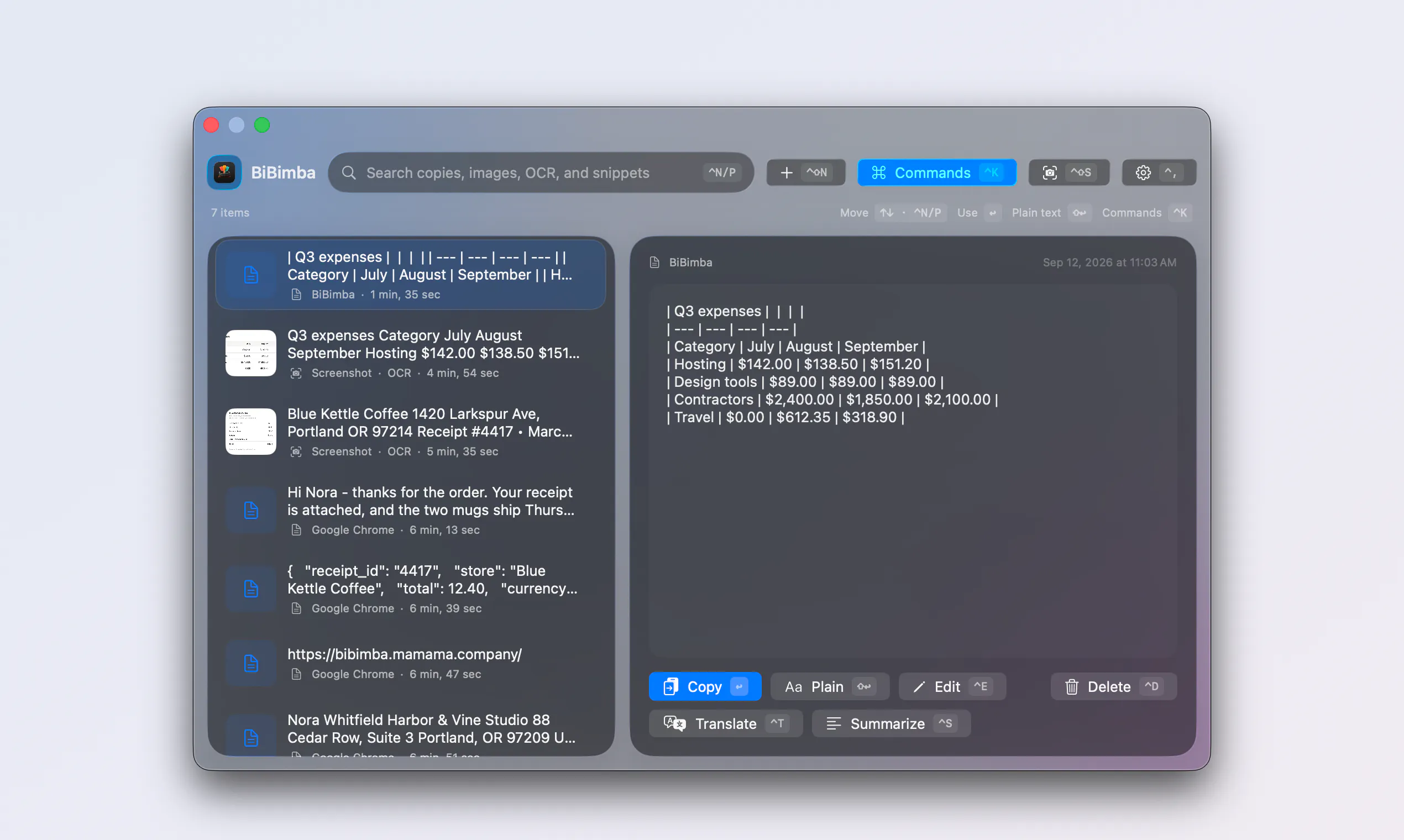Viewport: 1404px width, 840px height.
Task: Click document icon of JSON receipt clip
Action: click(251, 589)
